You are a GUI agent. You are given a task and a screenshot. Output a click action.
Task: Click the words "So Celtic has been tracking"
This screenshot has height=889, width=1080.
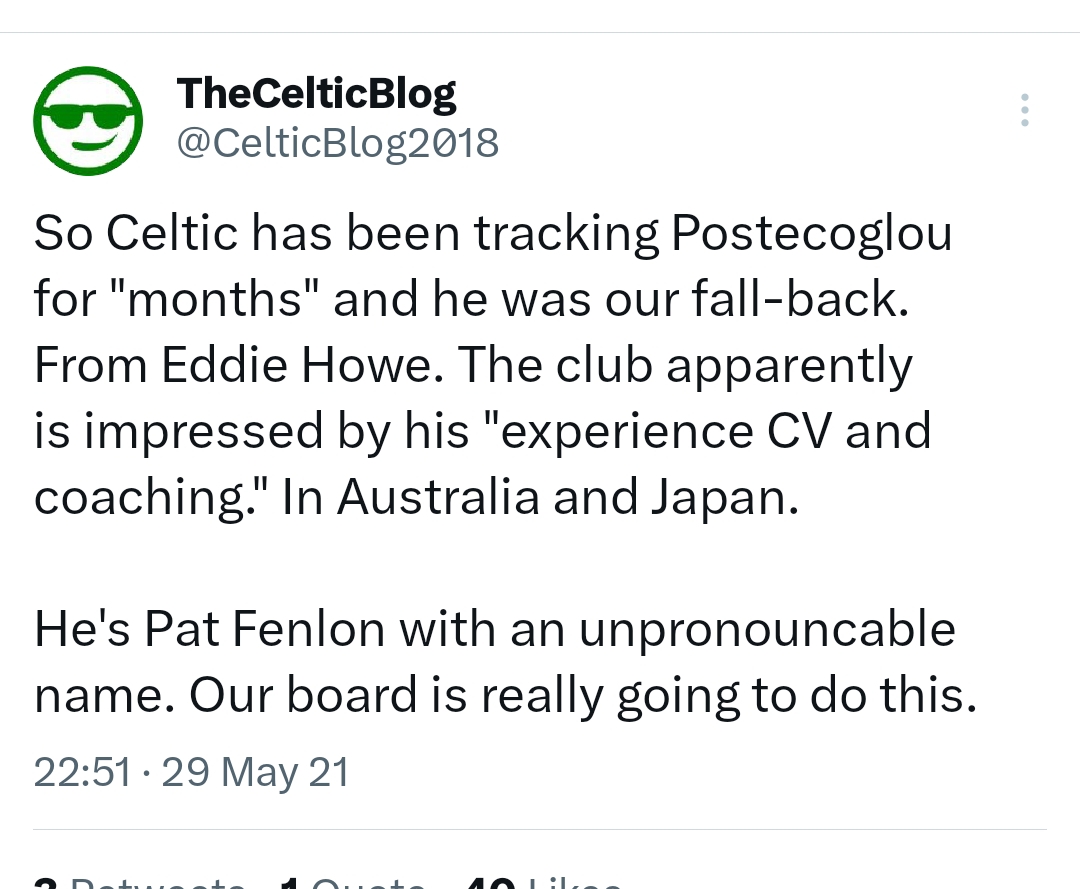pyautogui.click(x=347, y=234)
